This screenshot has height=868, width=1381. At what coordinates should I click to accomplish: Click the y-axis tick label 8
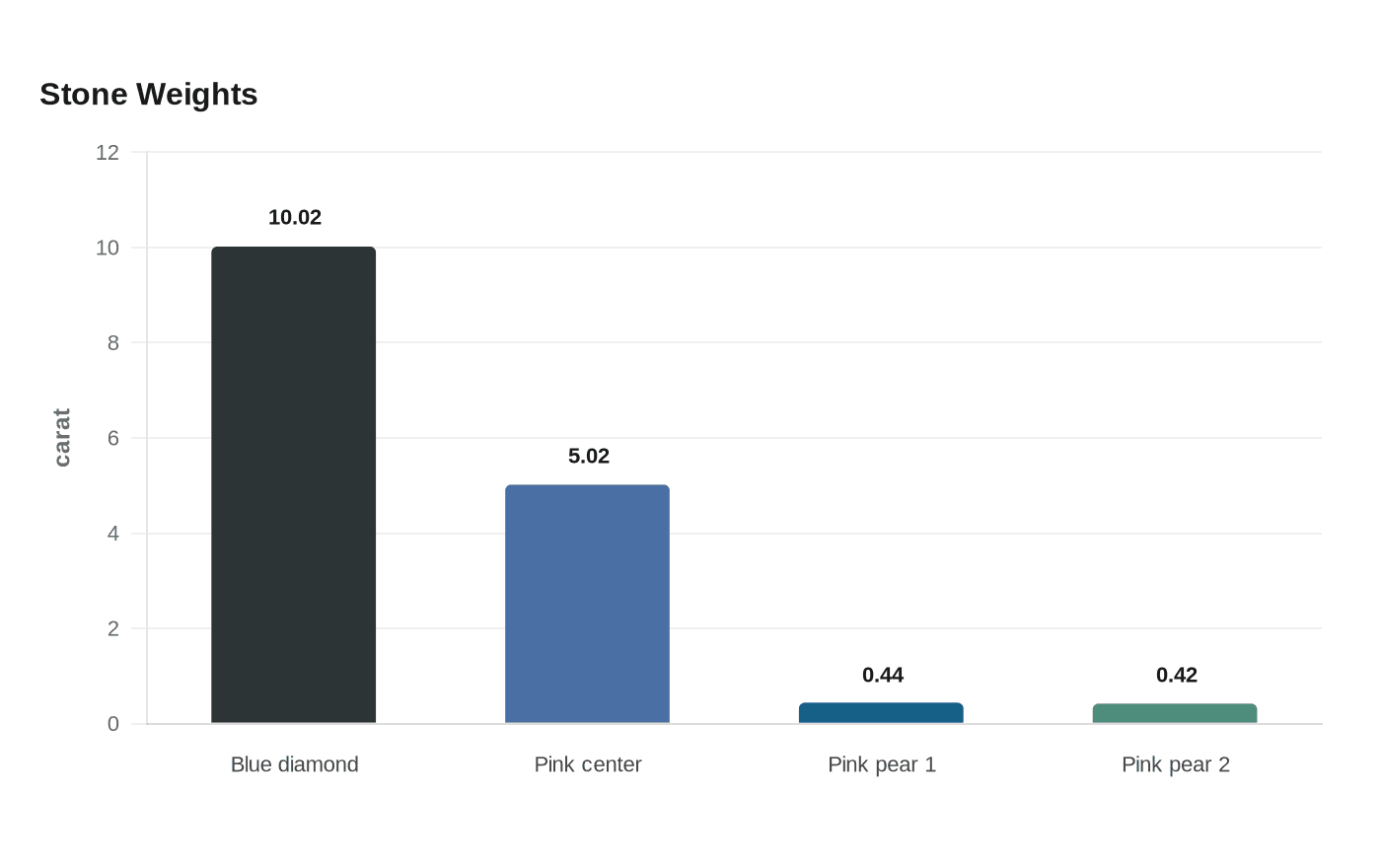coord(113,343)
